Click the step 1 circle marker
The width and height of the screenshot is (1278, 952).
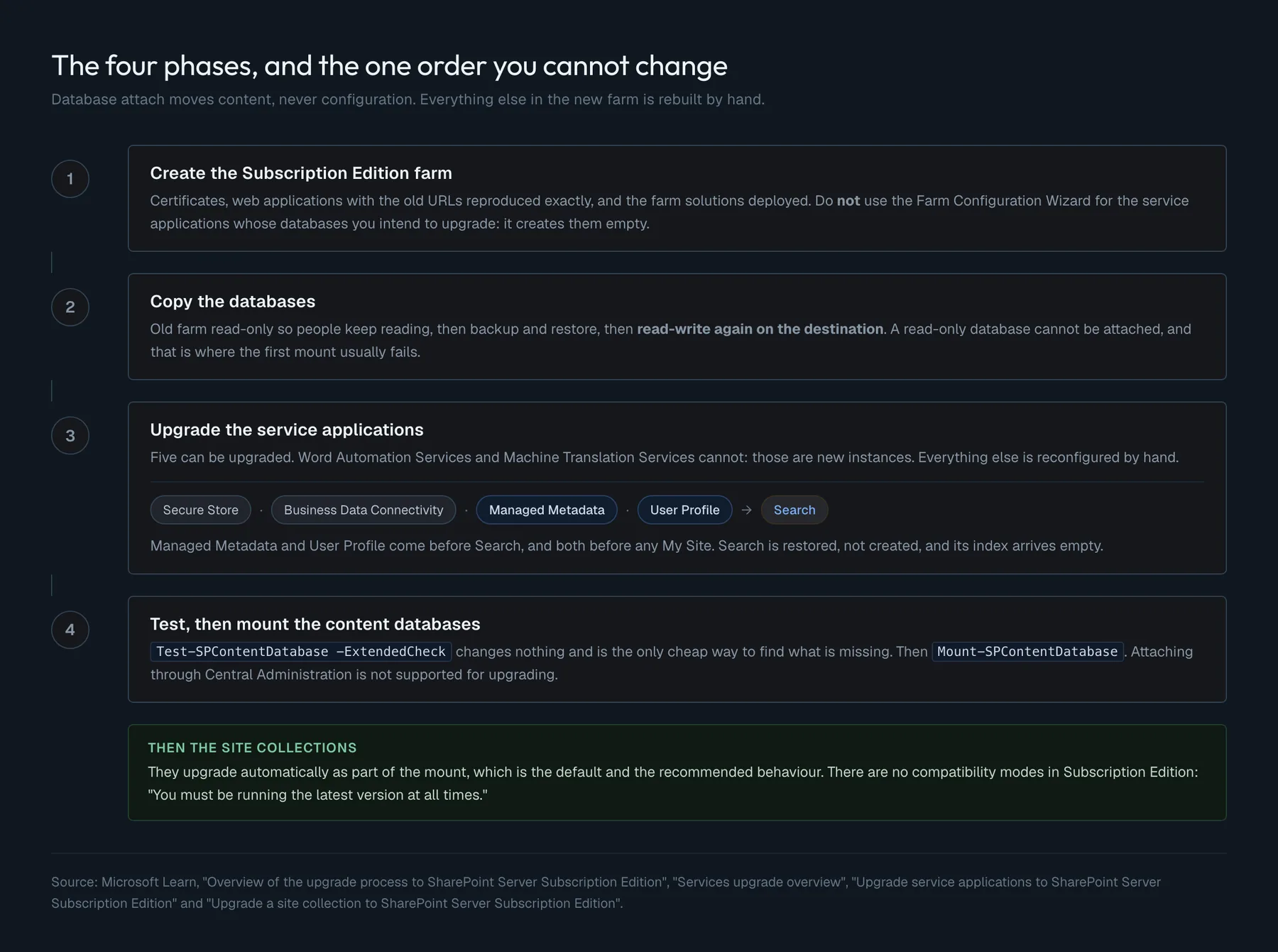[70, 179]
